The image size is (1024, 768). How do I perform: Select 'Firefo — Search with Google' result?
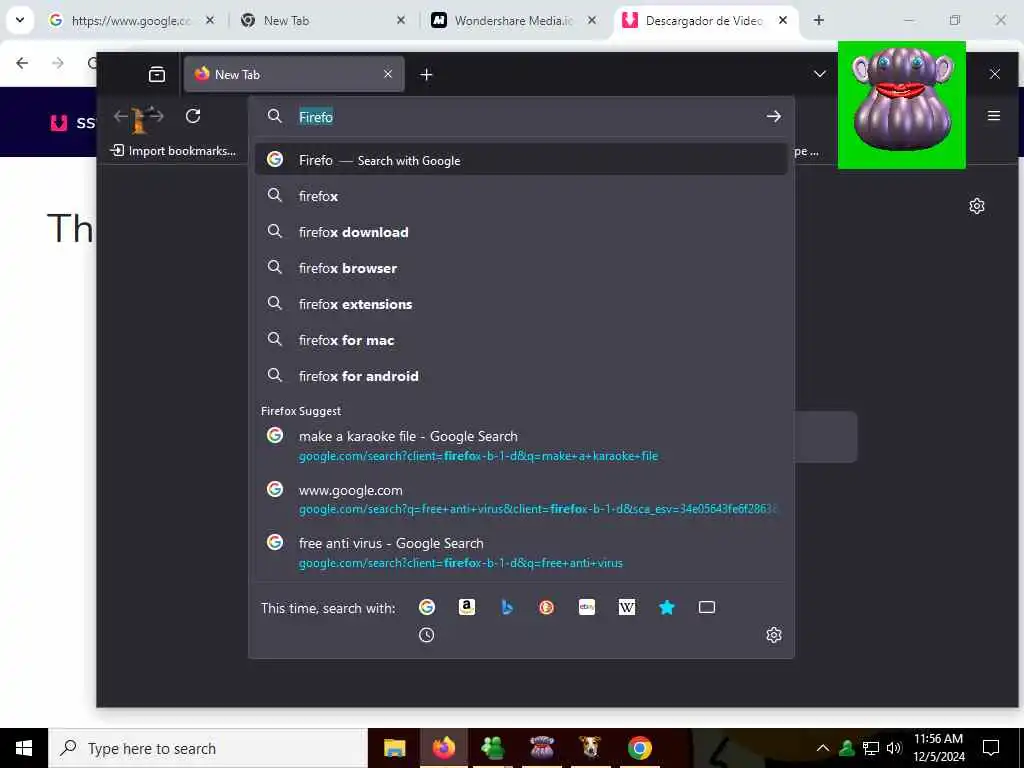[x=521, y=160]
